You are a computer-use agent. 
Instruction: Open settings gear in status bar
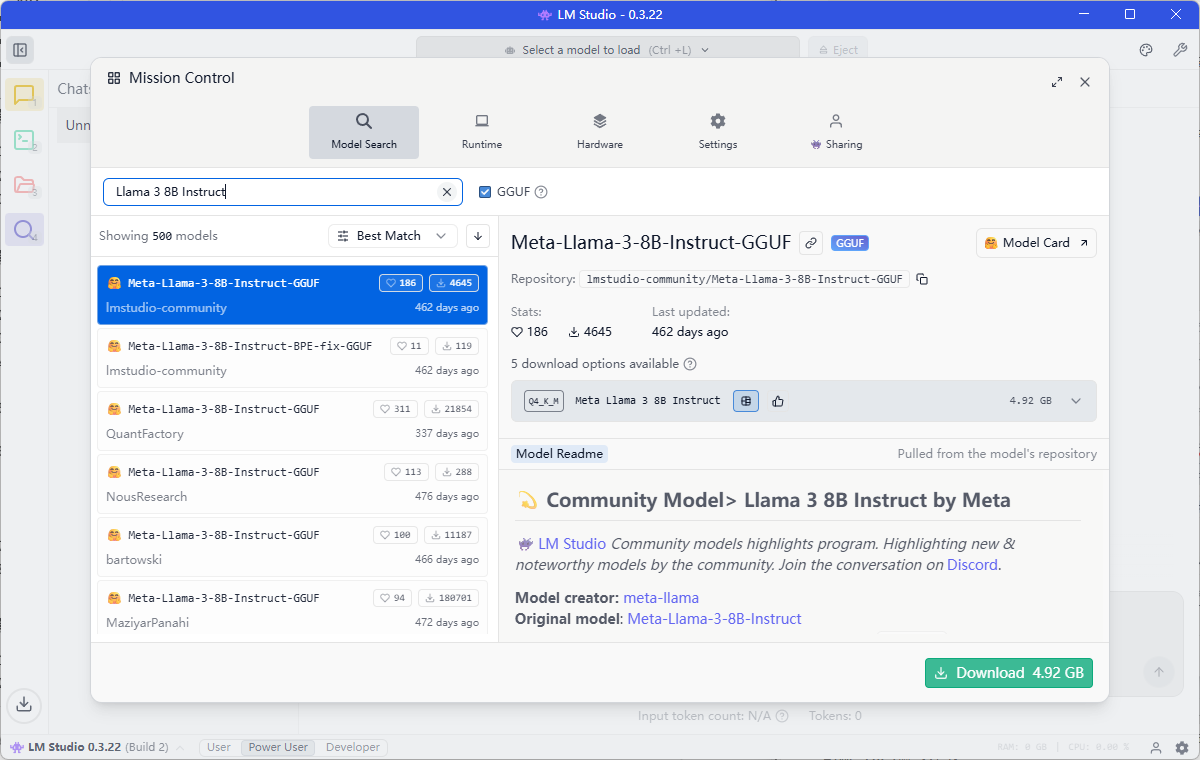pyautogui.click(x=1181, y=747)
